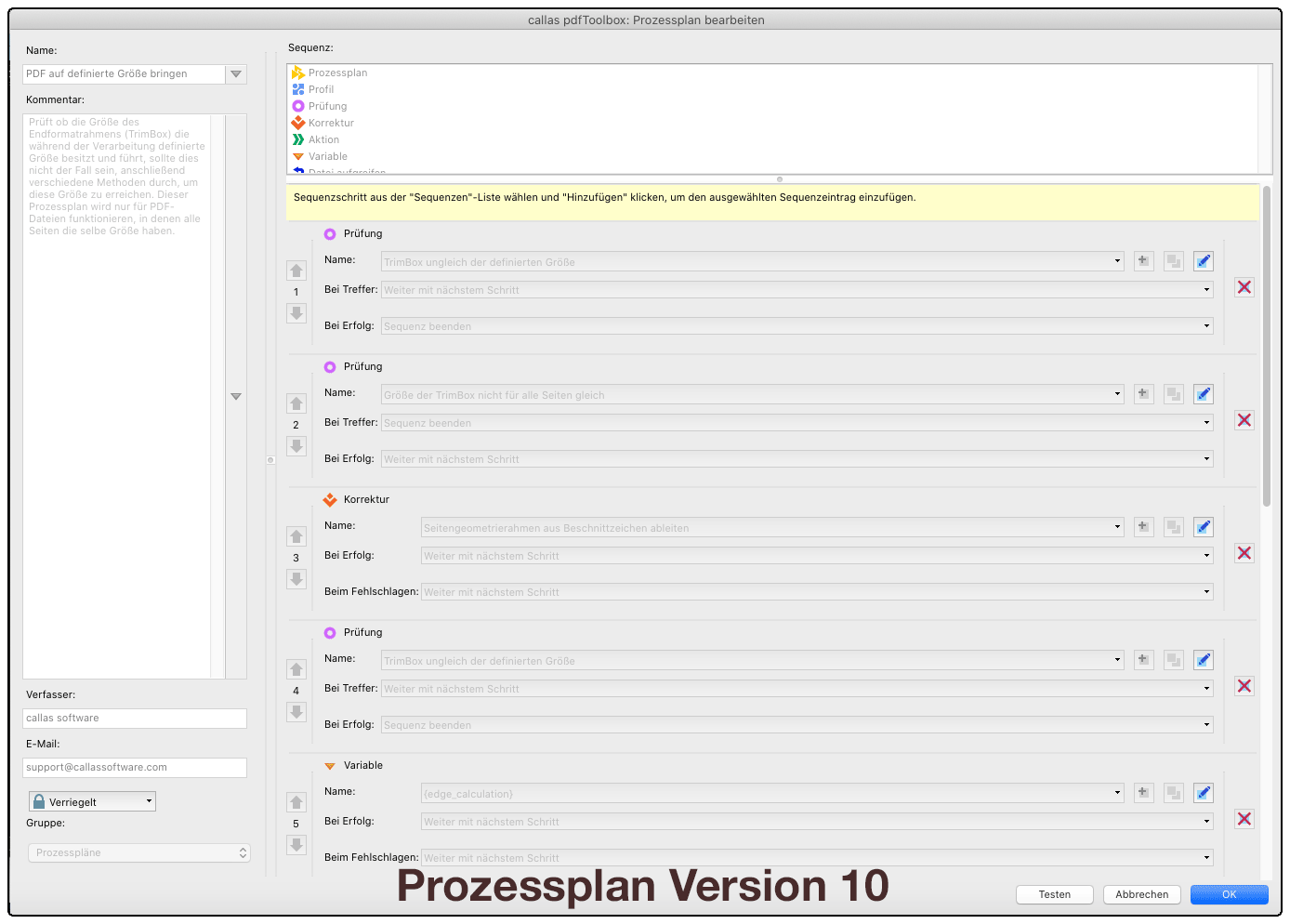
Task: Confirm changes with the OK button
Action: coord(1229,894)
